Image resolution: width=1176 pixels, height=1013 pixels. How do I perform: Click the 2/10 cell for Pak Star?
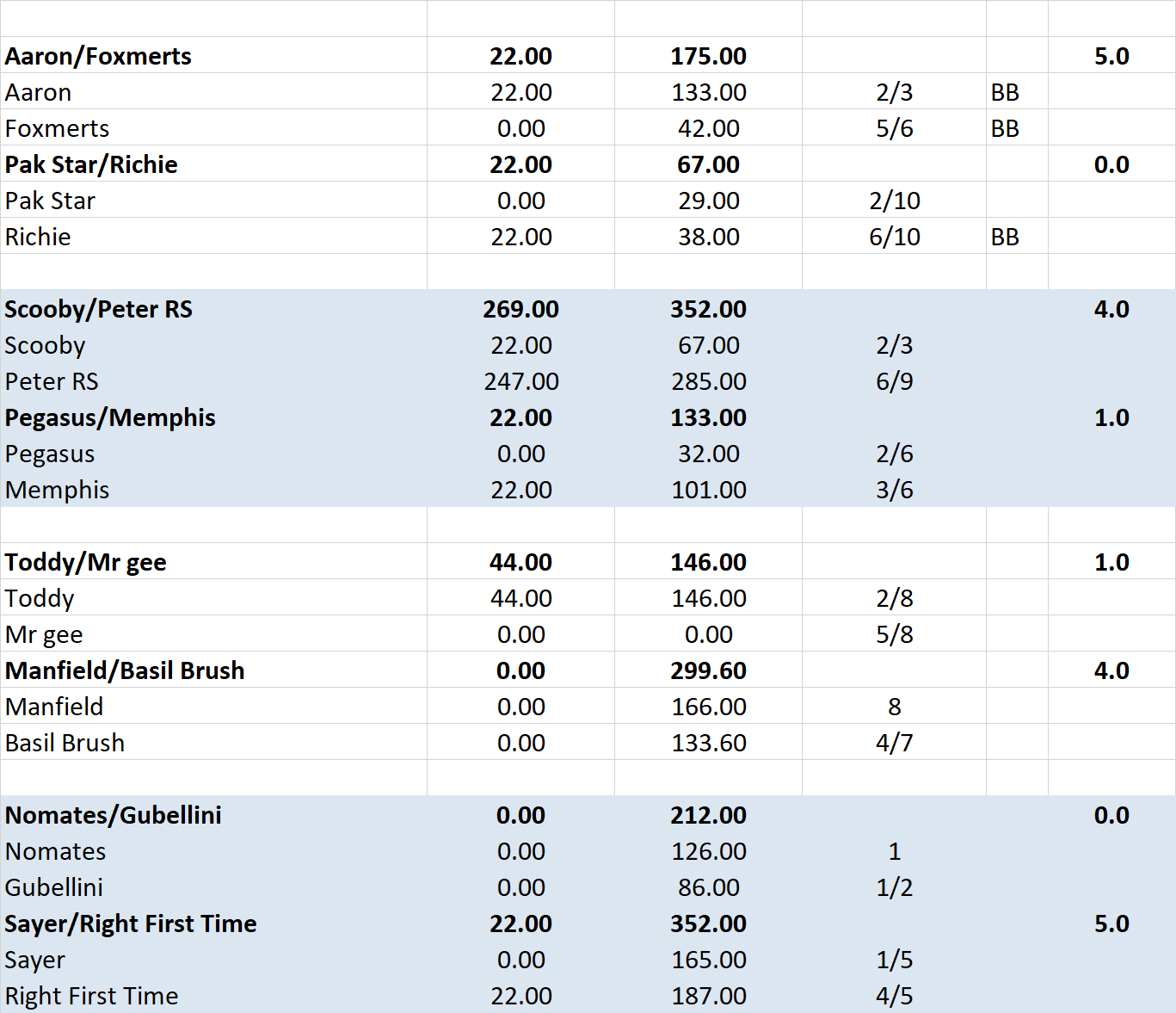coord(894,201)
